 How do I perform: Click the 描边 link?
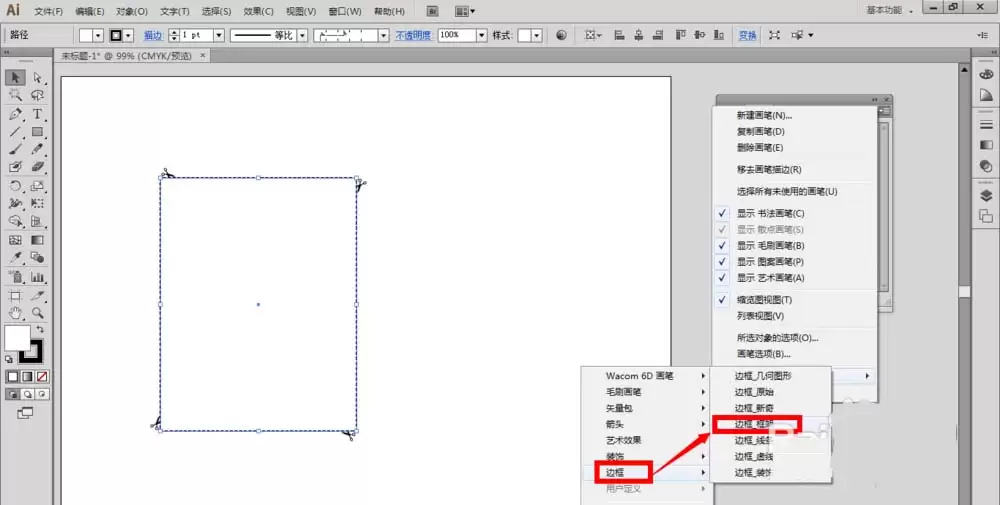click(x=153, y=36)
